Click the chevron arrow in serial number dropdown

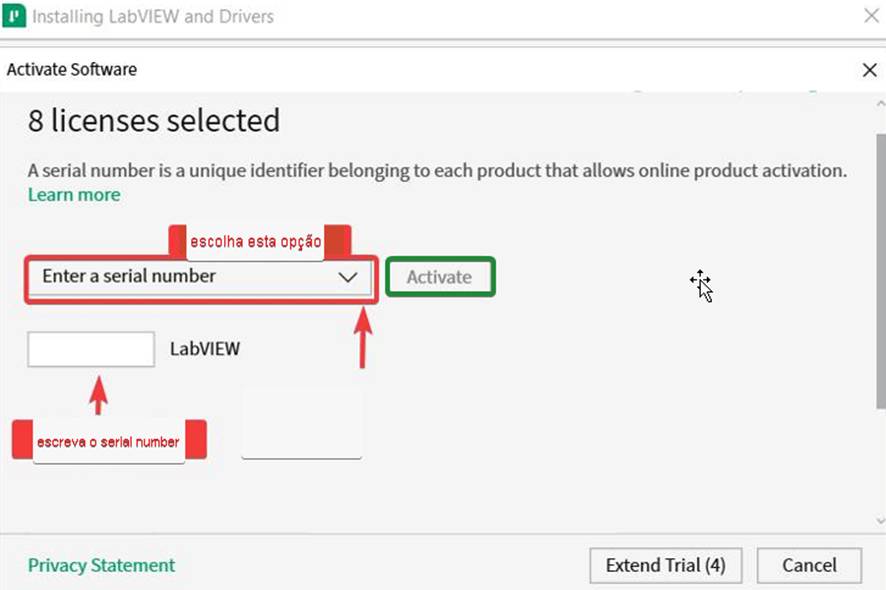[x=348, y=277]
